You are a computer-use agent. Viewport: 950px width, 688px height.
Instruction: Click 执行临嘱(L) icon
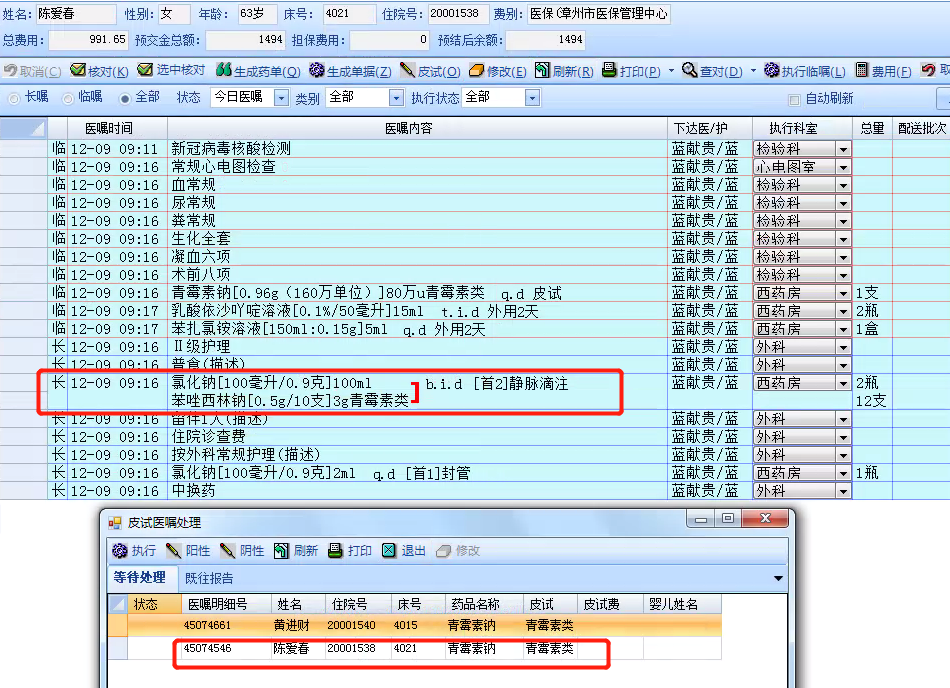tap(771, 70)
